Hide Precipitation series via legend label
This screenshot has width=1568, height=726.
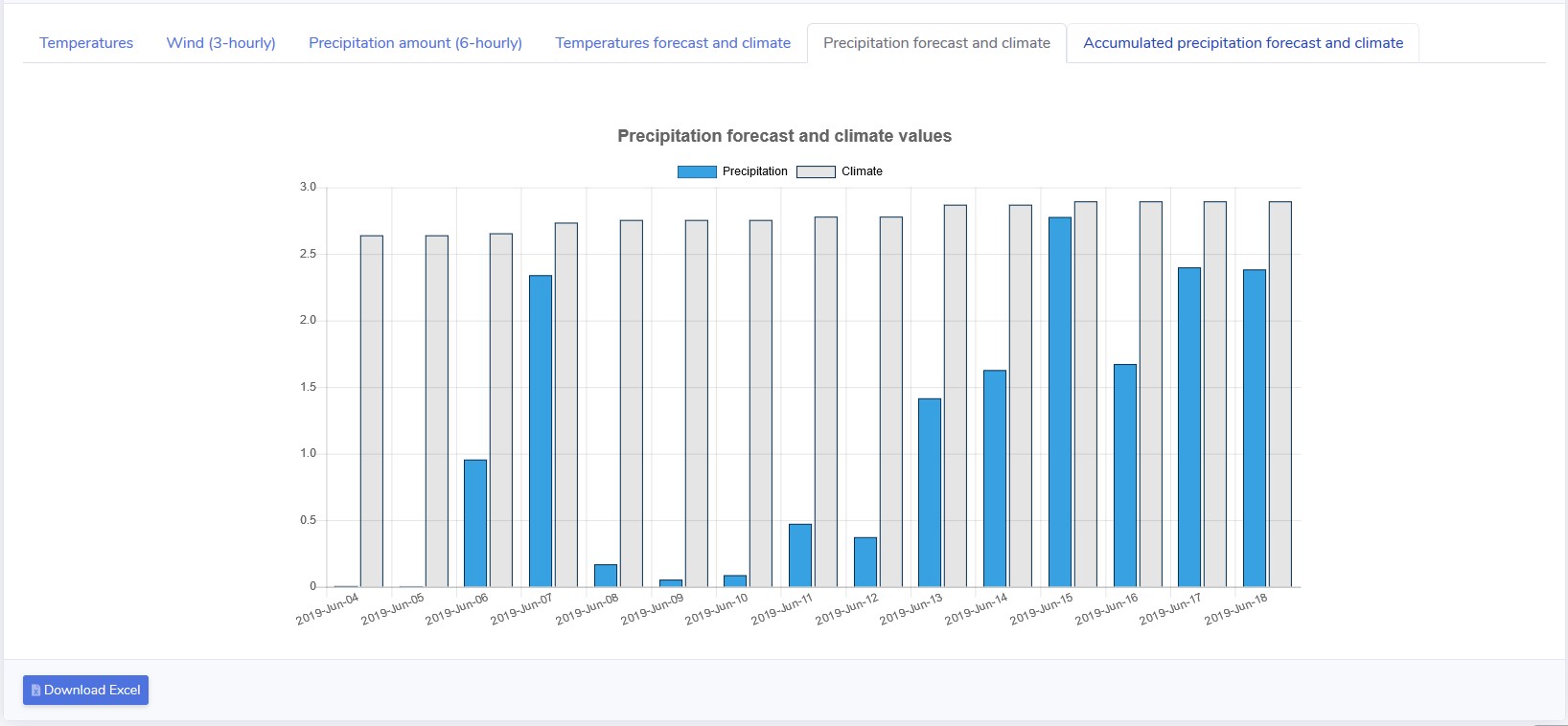pyautogui.click(x=754, y=171)
